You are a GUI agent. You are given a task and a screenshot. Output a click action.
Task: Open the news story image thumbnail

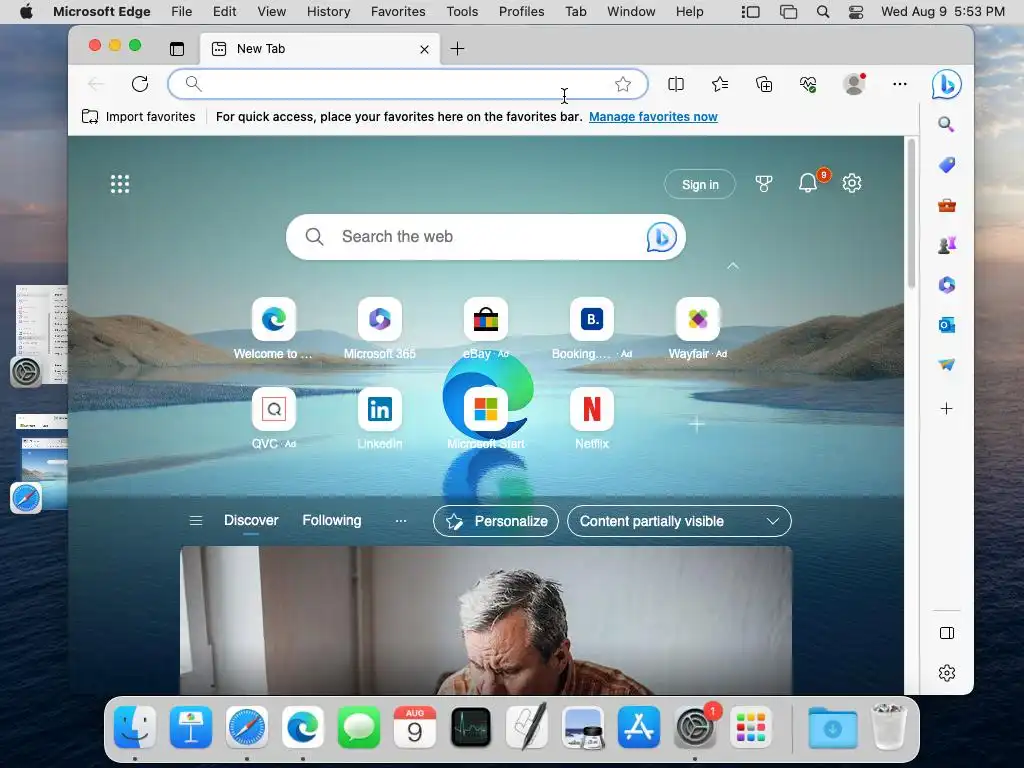486,620
